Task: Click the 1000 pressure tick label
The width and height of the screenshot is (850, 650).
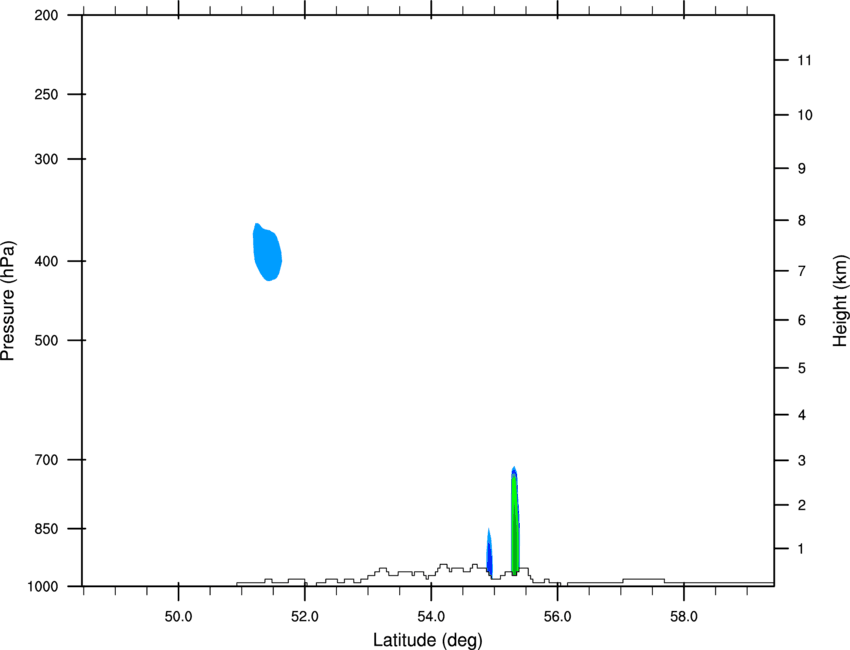Action: tap(43, 587)
